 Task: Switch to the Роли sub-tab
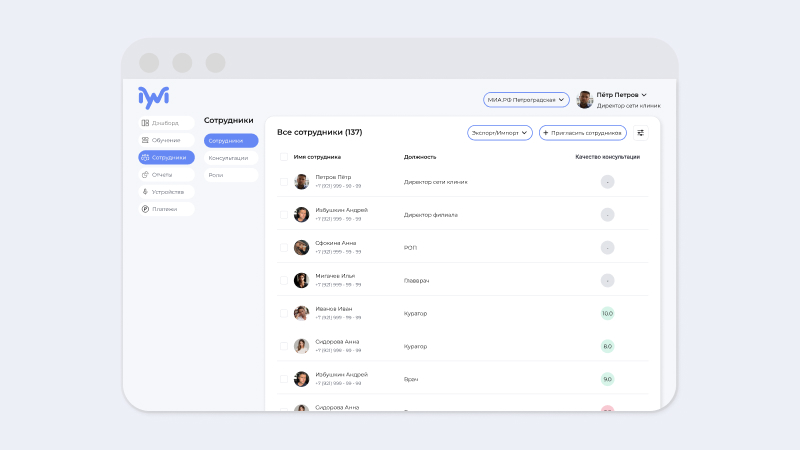coord(231,175)
